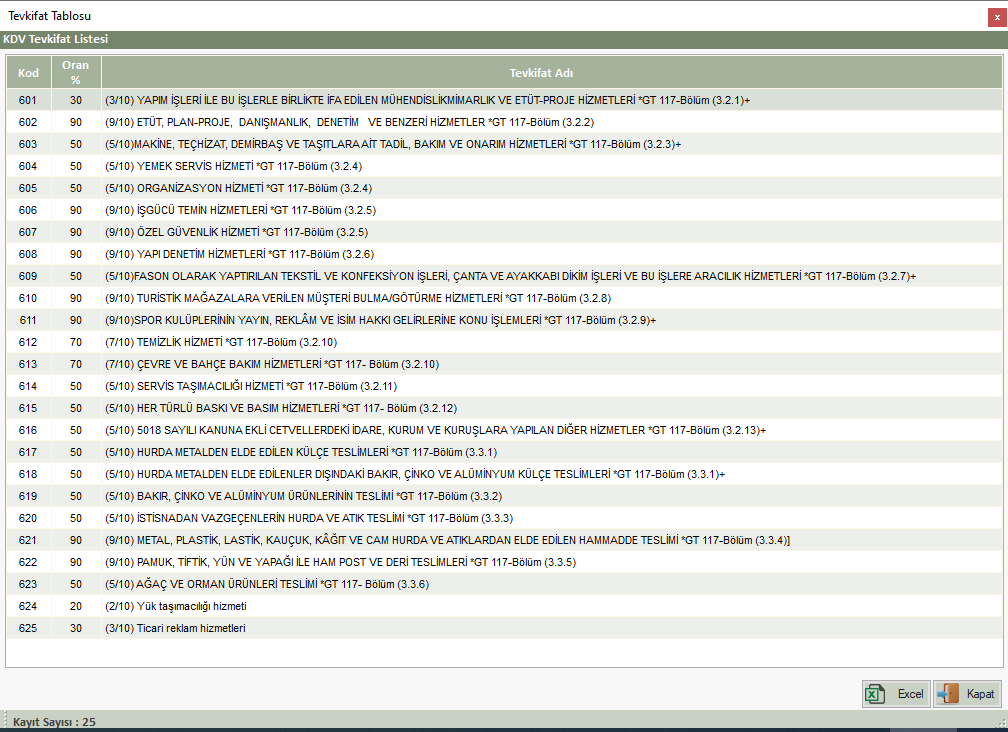Click code cell 605
1008x732 pixels.
point(28,188)
